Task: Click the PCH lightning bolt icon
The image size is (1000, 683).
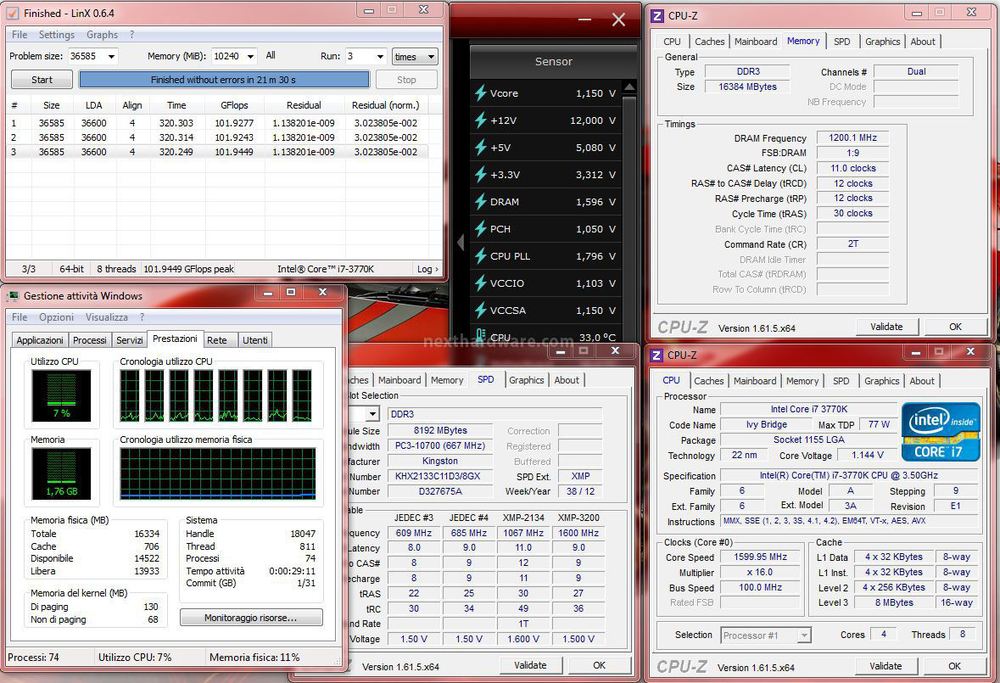Action: click(480, 228)
